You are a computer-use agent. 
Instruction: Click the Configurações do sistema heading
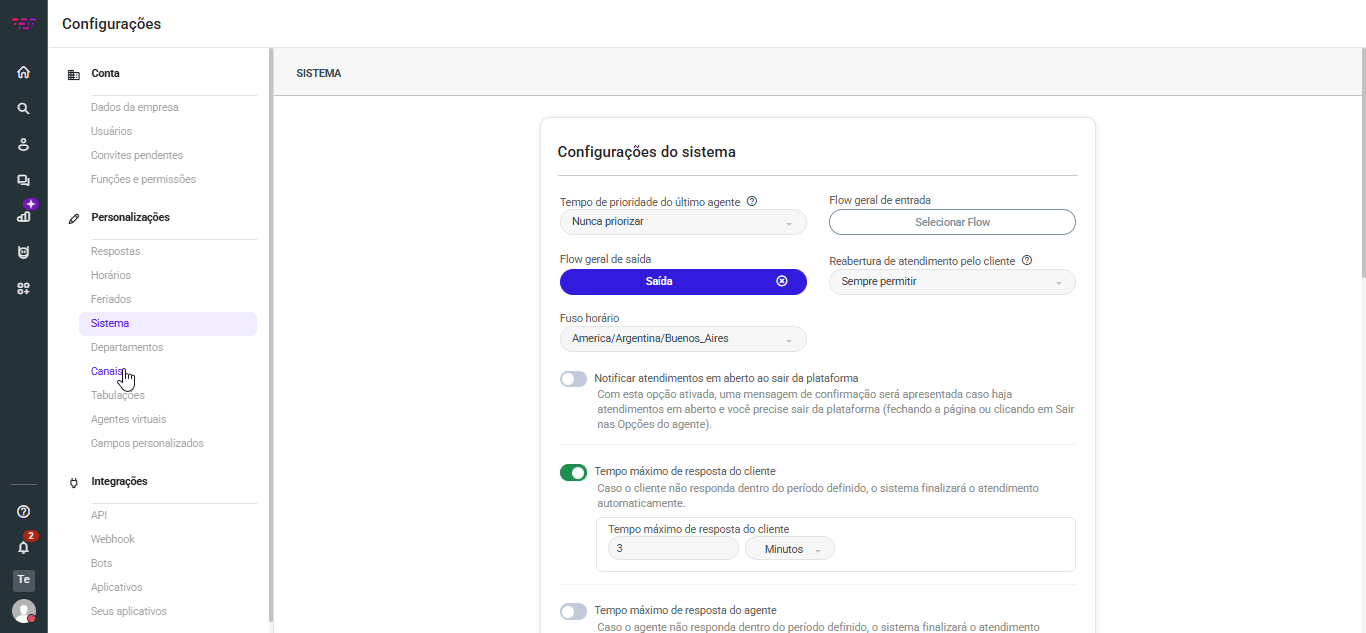tap(646, 152)
